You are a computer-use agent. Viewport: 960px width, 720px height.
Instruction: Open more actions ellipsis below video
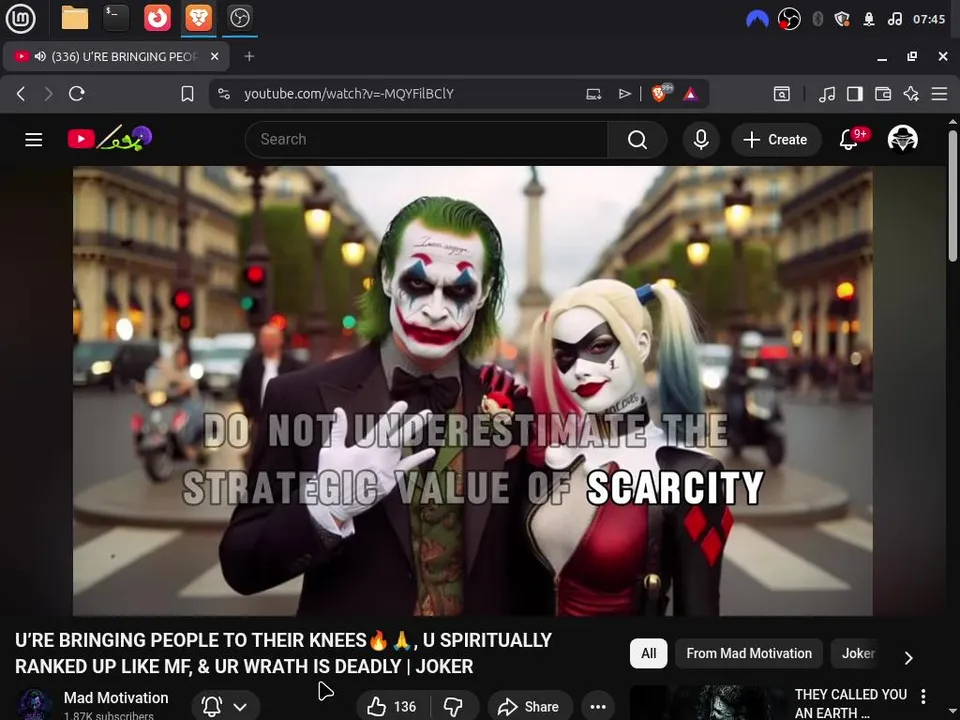598,707
